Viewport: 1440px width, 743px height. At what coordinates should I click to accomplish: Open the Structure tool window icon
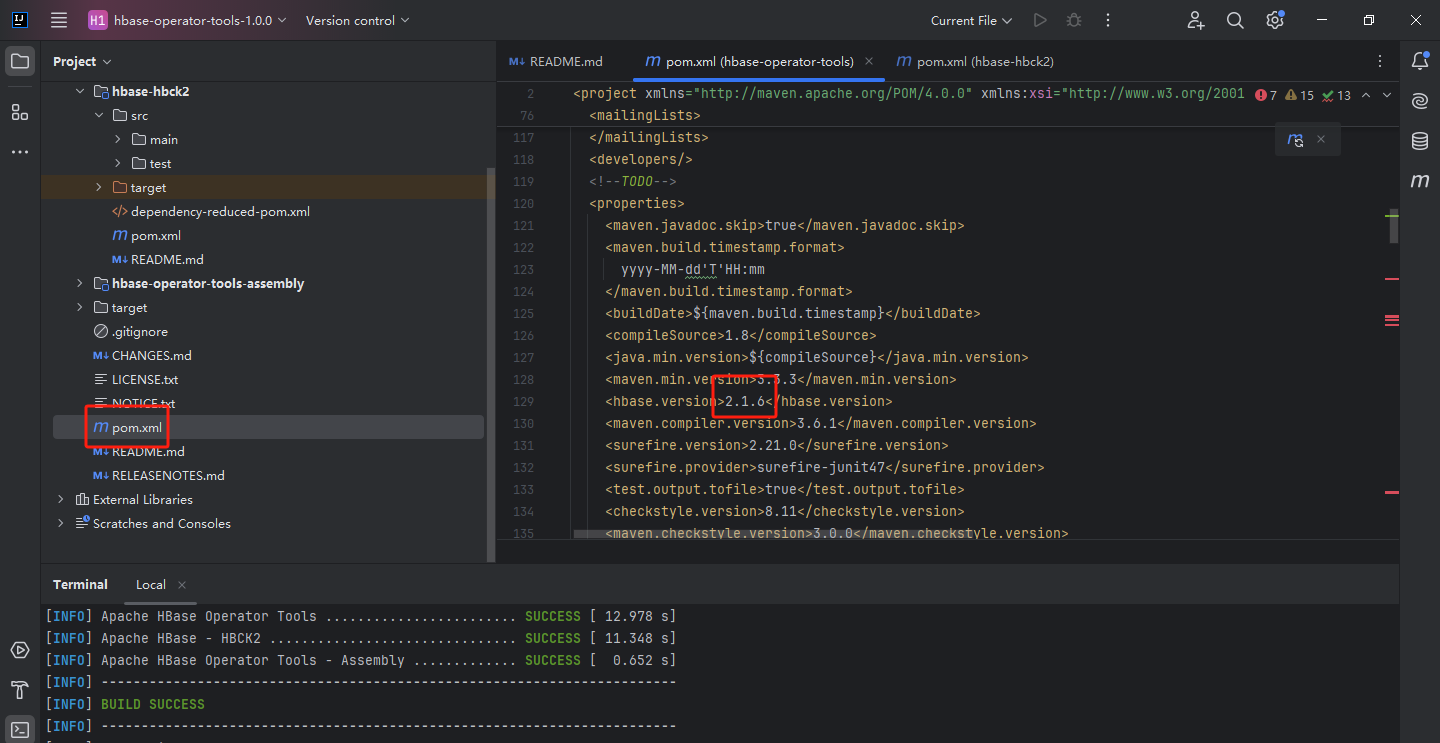pyautogui.click(x=19, y=112)
